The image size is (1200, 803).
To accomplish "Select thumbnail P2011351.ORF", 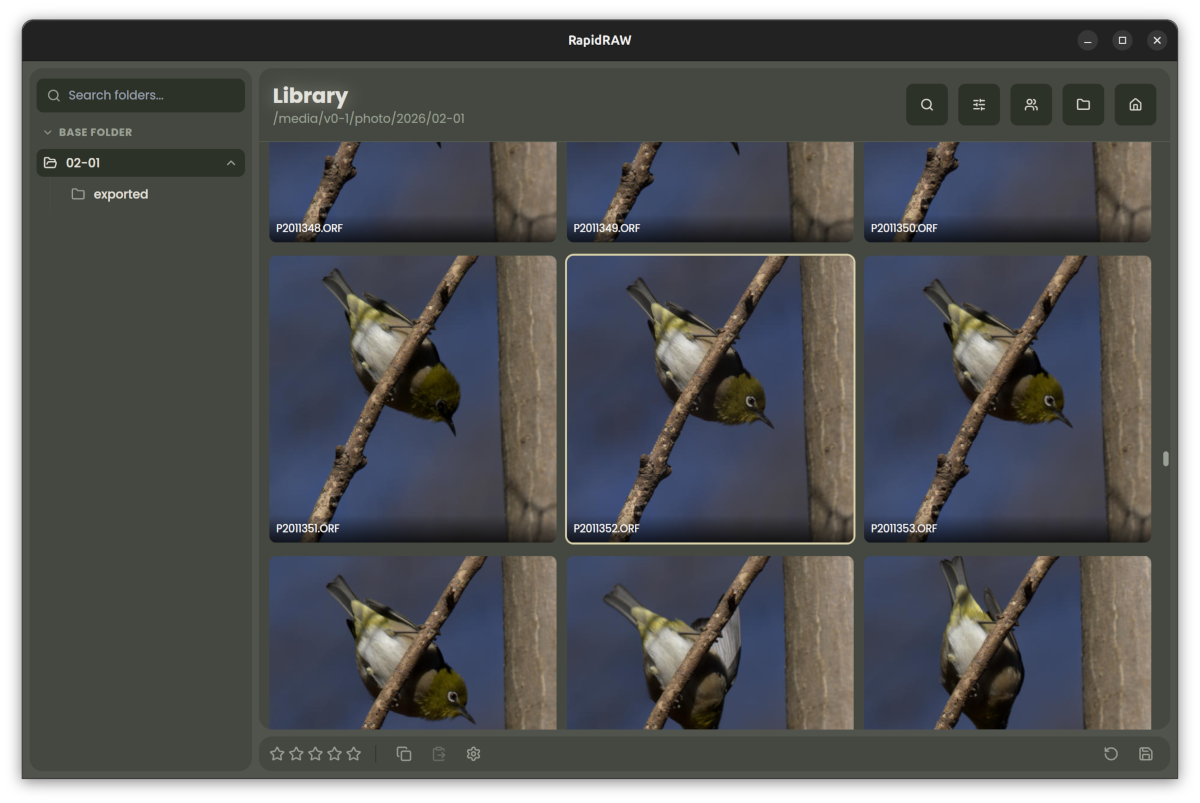I will [413, 399].
